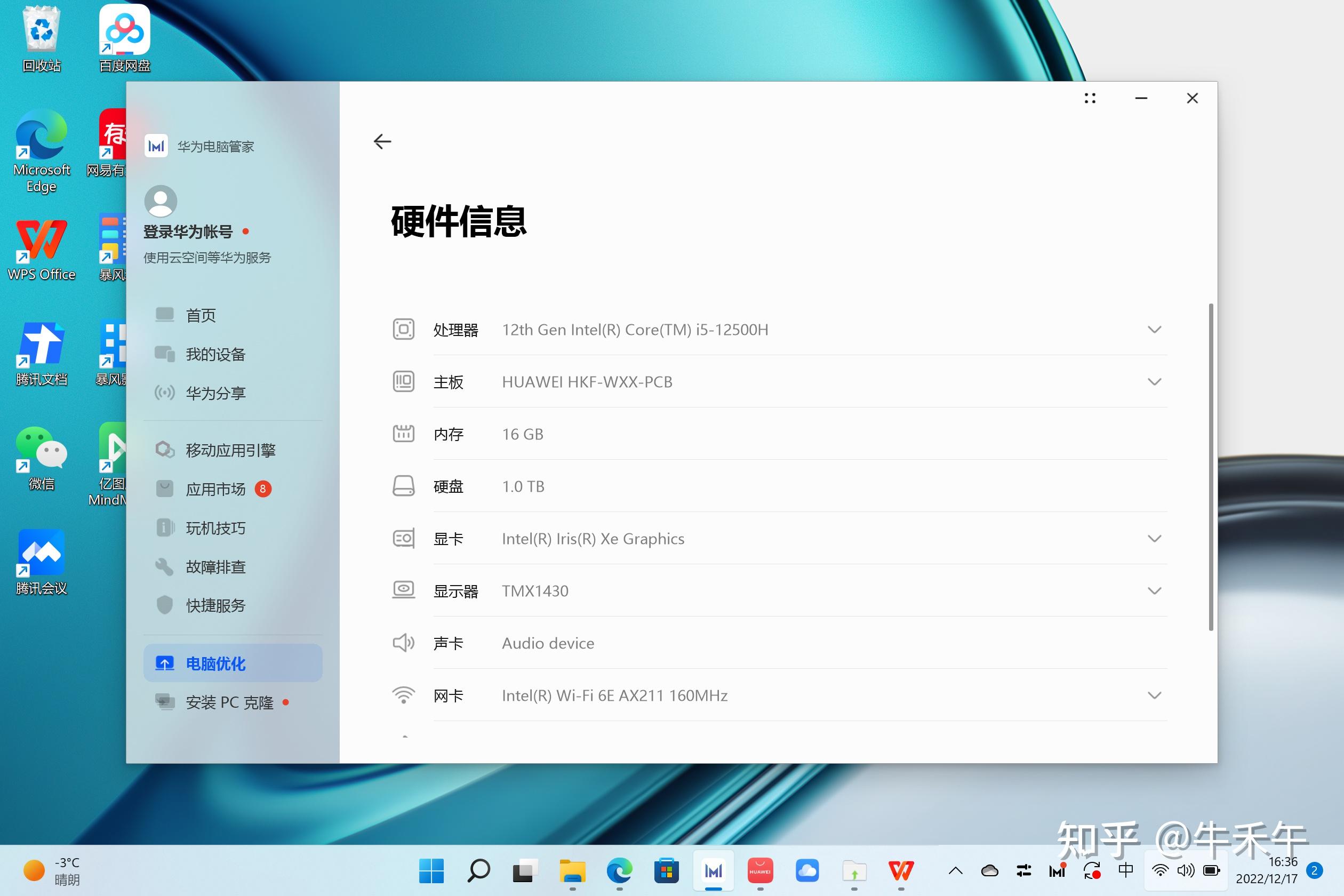Open WPS Office desktop shortcut
The width and height of the screenshot is (1344, 896).
42,250
